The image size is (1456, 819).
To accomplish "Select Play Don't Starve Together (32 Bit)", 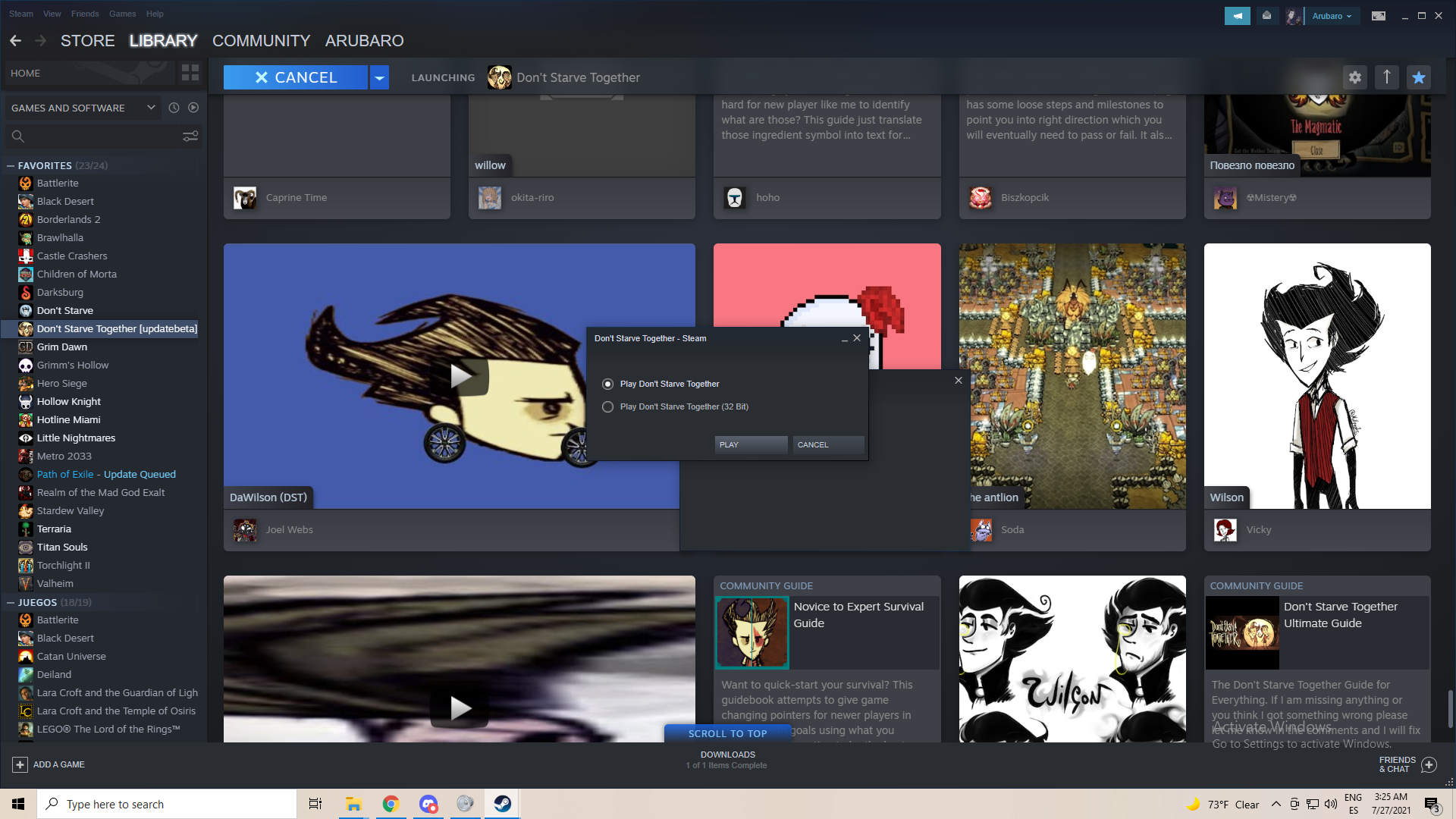I will pyautogui.click(x=607, y=407).
